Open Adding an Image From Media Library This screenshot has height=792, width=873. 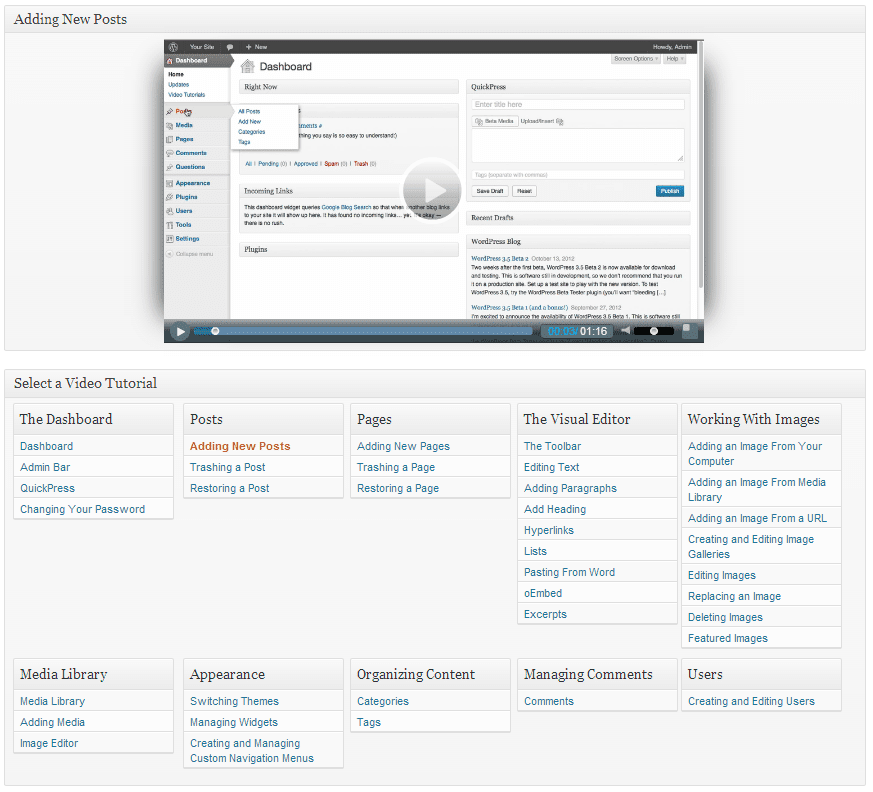[x=757, y=490]
